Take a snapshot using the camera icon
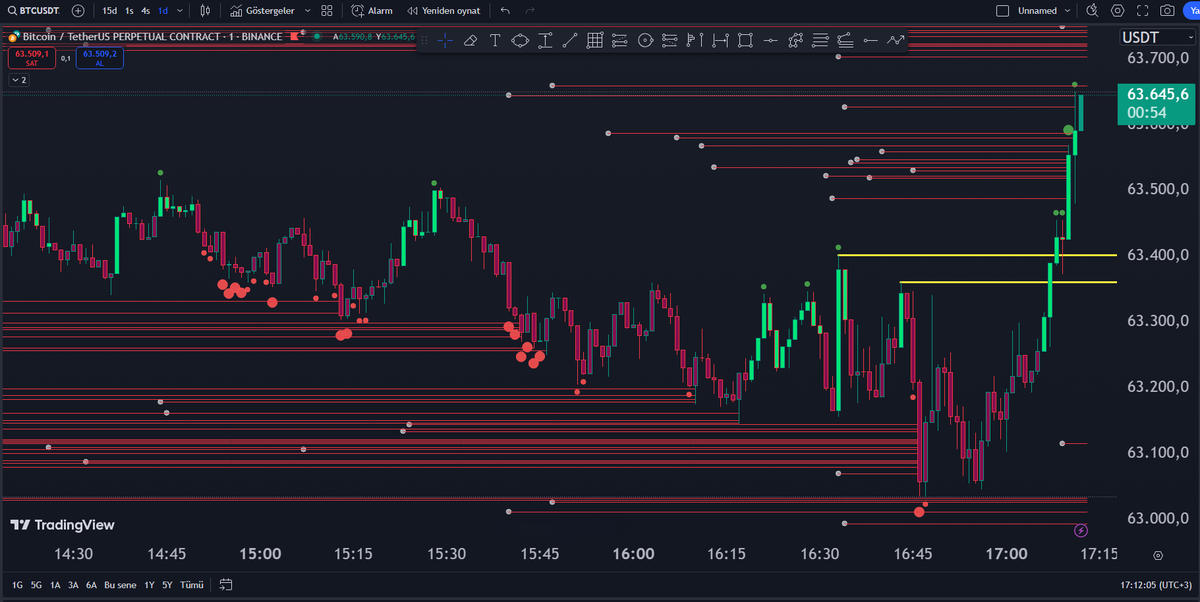Image resolution: width=1200 pixels, height=602 pixels. 1166,10
